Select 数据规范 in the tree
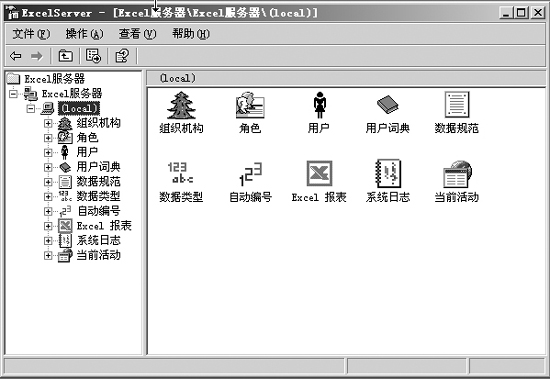This screenshot has width=550, height=379. (x=99, y=181)
